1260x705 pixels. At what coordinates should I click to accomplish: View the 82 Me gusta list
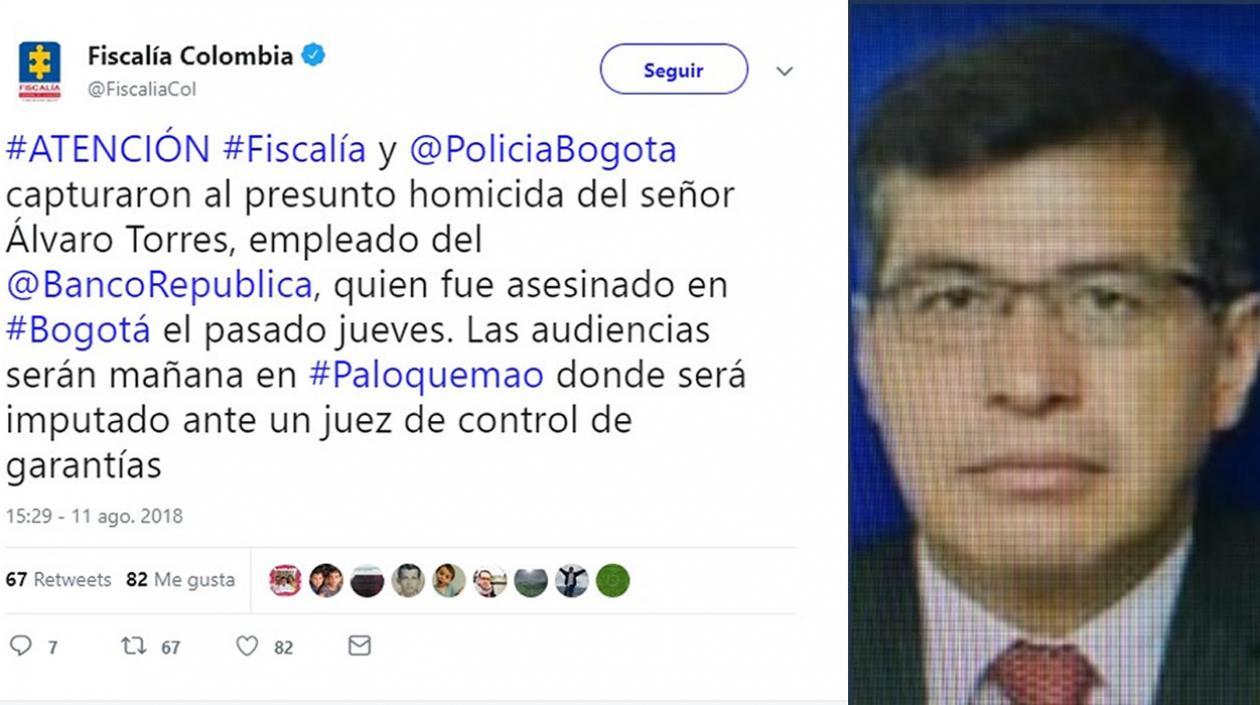[x=181, y=580]
